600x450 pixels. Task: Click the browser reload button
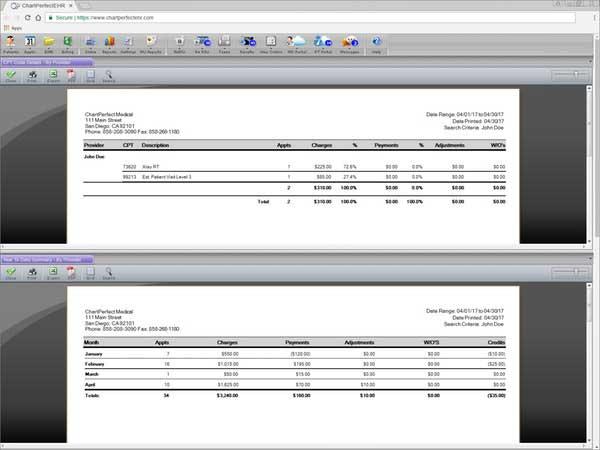coord(28,18)
